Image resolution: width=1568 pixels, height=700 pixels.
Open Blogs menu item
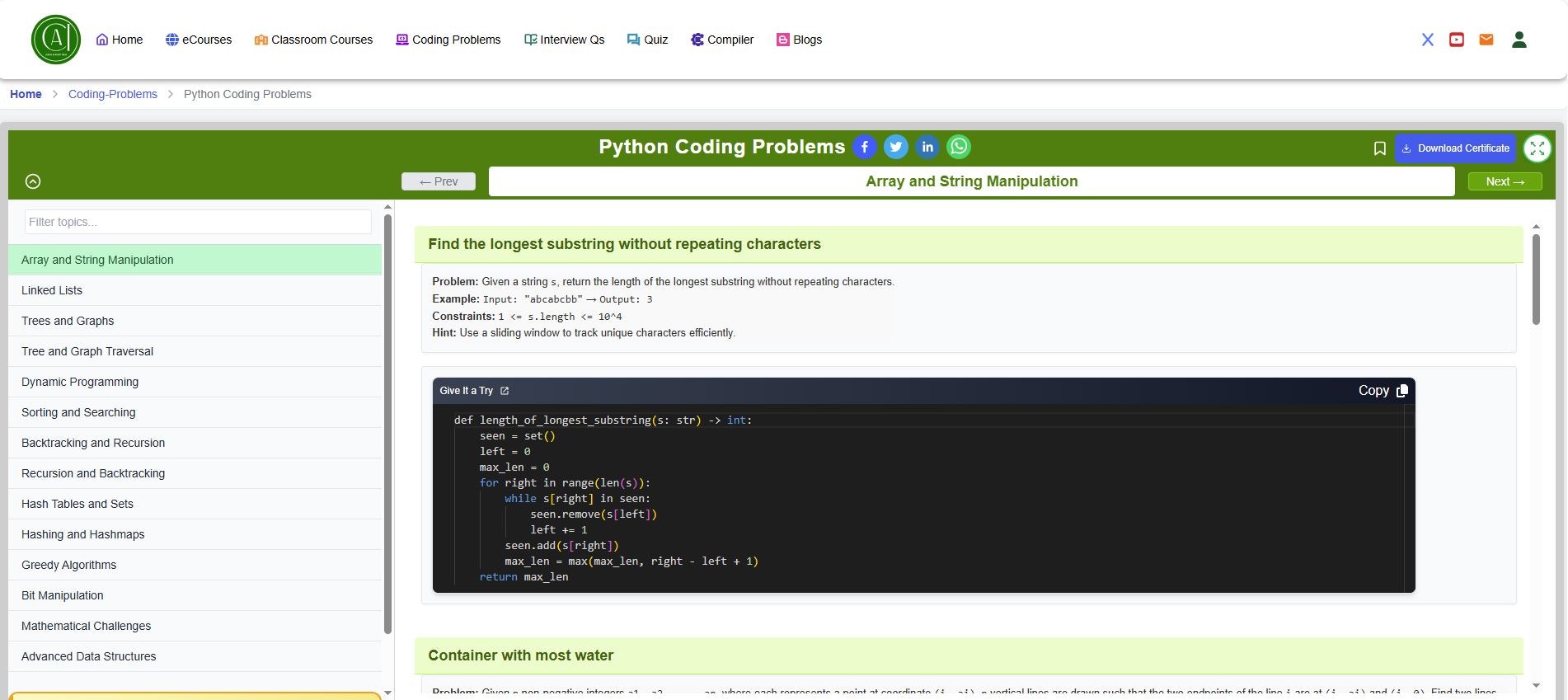(x=799, y=40)
